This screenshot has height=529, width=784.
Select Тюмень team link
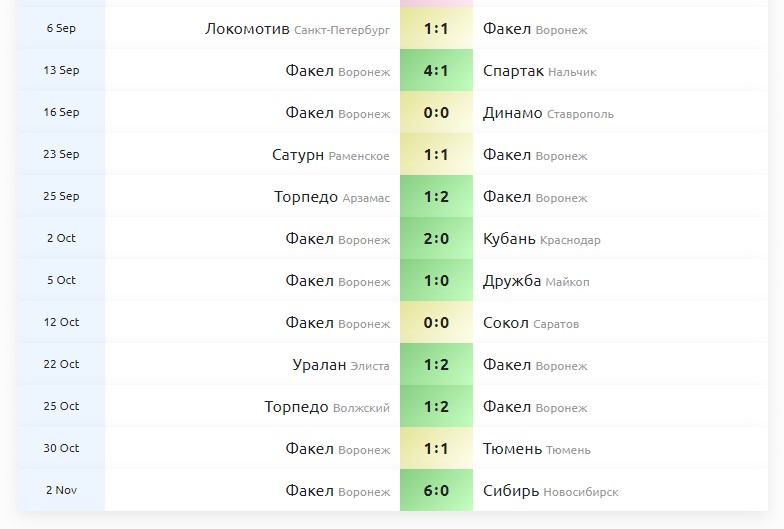(x=536, y=449)
